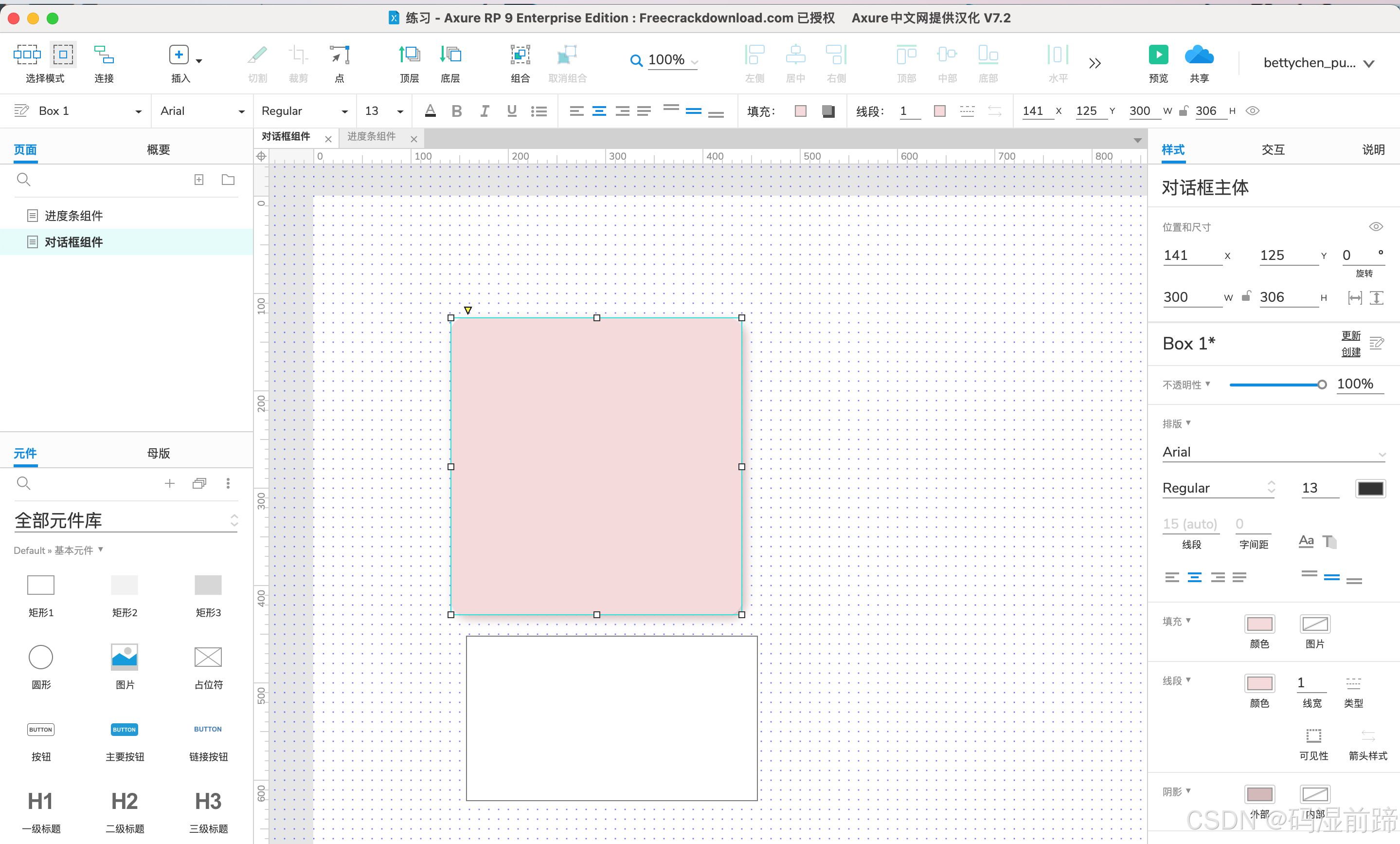Open the bettychen_pu account dropdown
1400x844 pixels.
tap(1369, 63)
